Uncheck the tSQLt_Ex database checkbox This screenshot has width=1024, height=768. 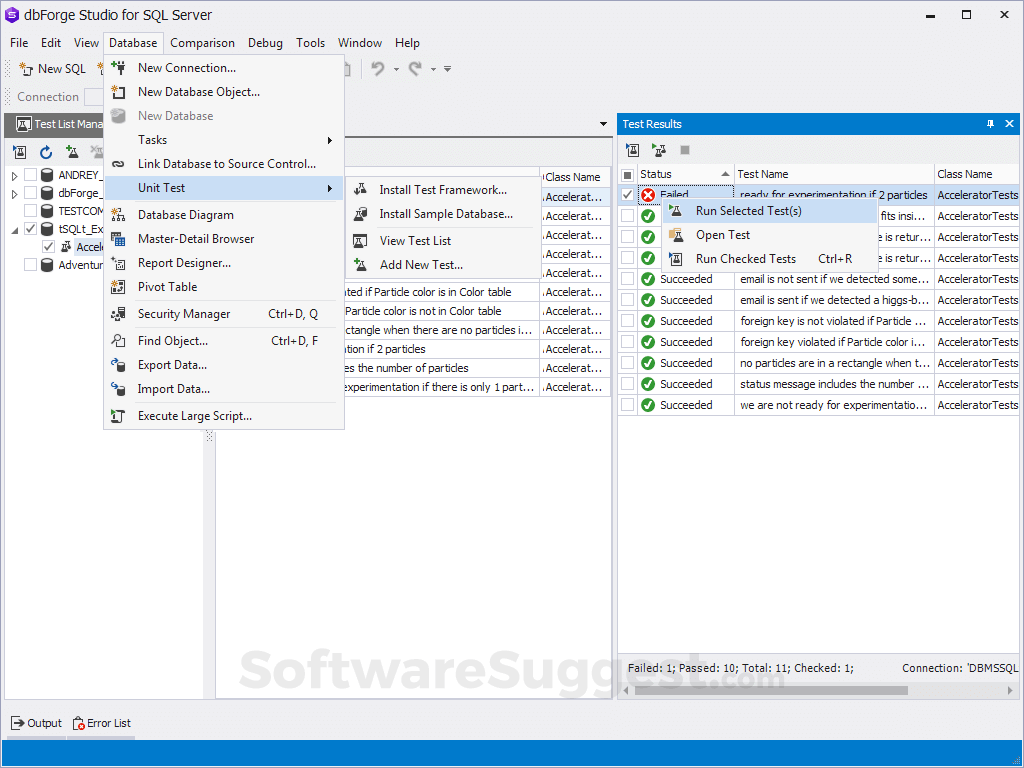click(x=30, y=229)
